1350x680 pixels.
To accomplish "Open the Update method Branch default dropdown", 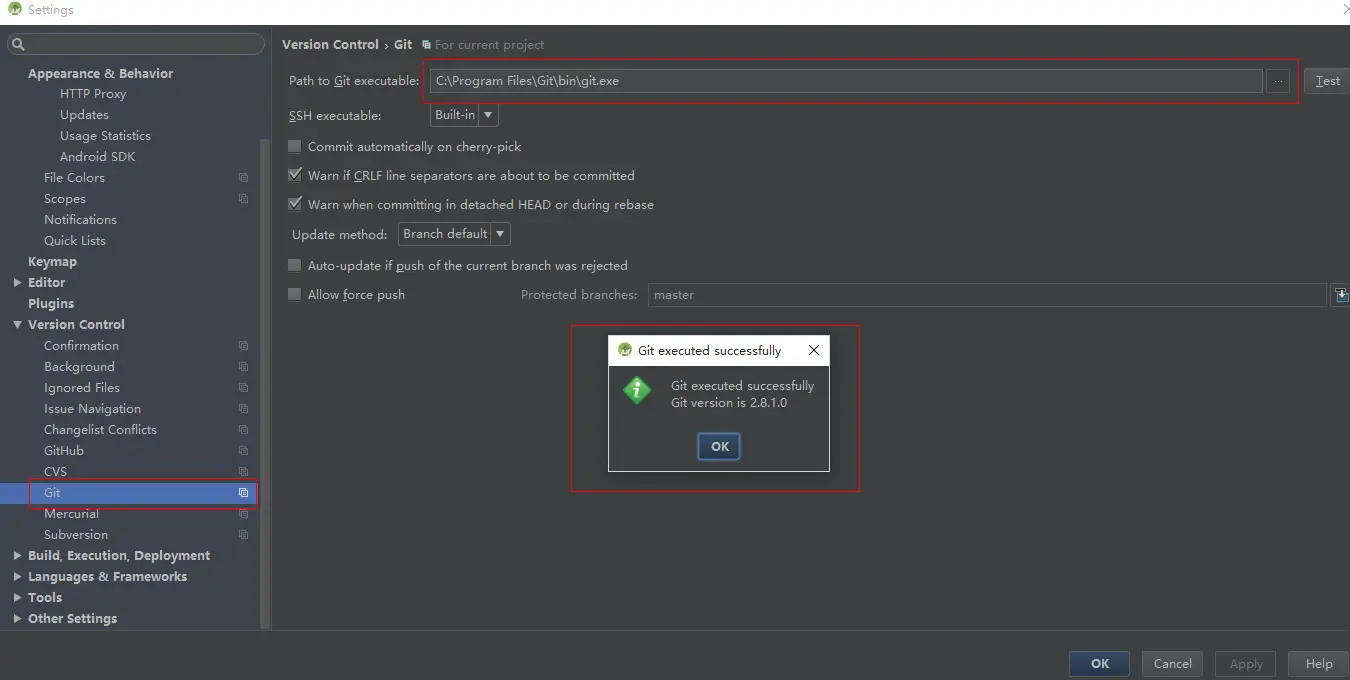I will pyautogui.click(x=454, y=234).
